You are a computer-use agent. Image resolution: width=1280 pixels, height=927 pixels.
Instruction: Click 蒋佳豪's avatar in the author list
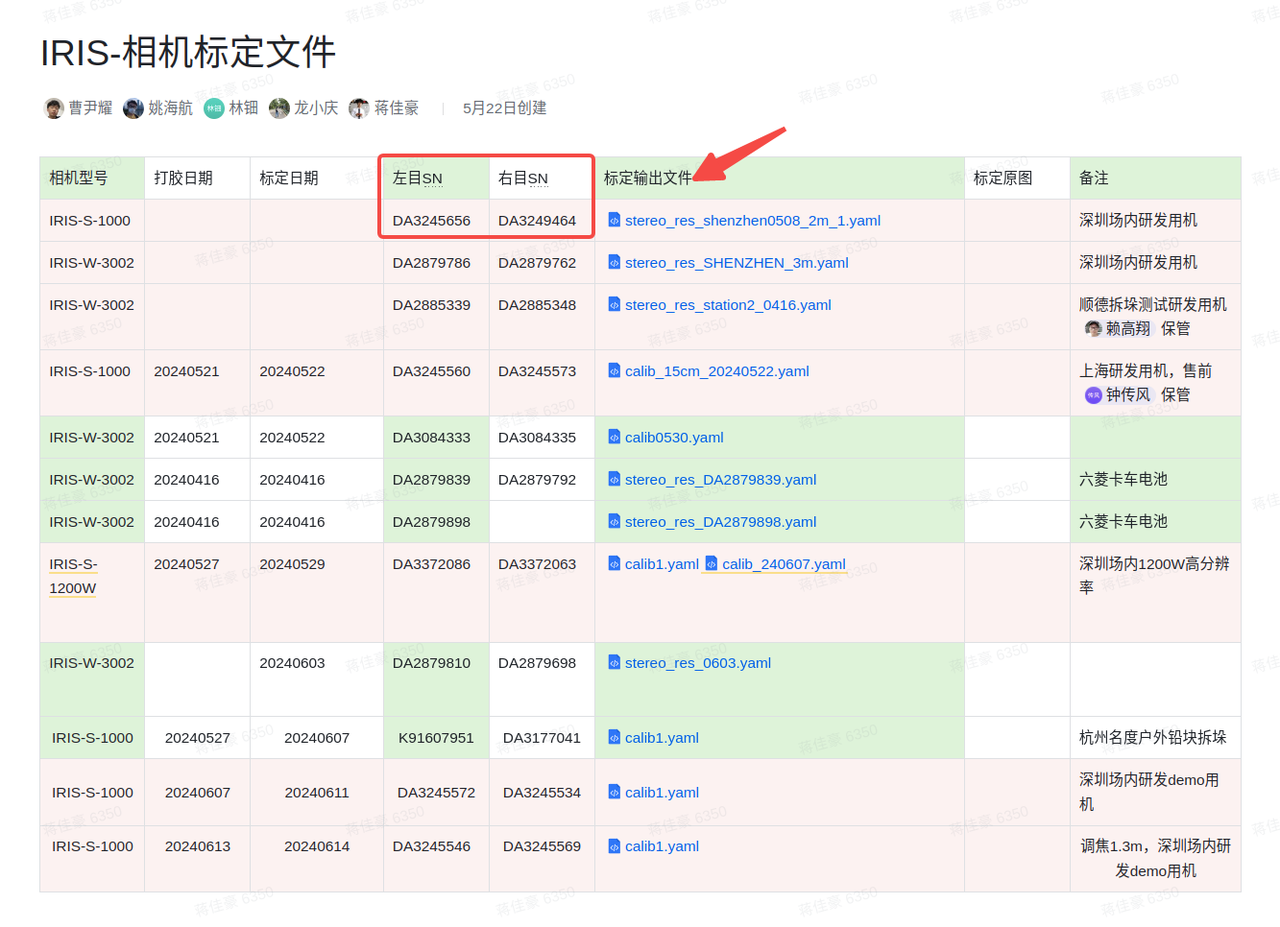[x=359, y=108]
